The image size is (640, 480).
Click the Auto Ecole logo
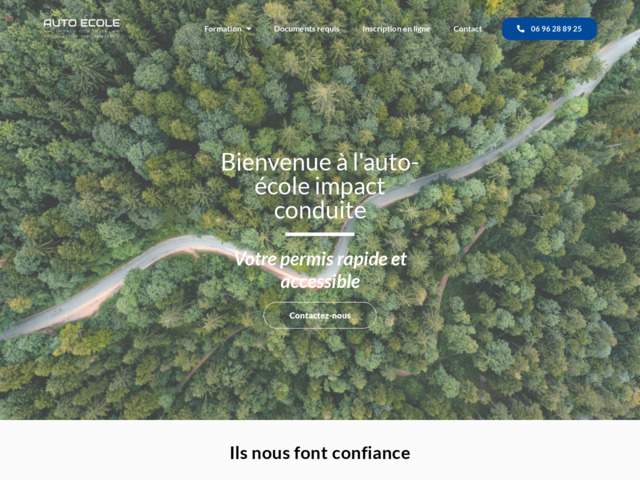(x=82, y=27)
